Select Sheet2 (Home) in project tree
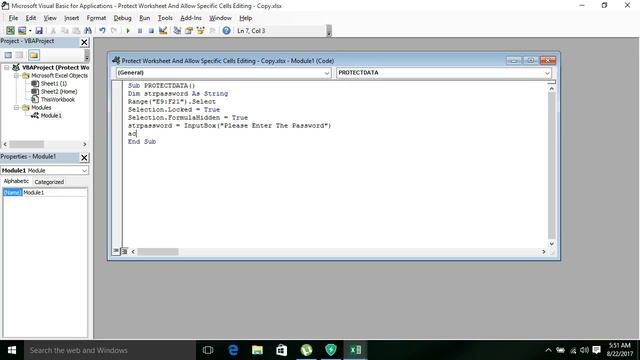The width and height of the screenshot is (640, 360). (x=59, y=92)
